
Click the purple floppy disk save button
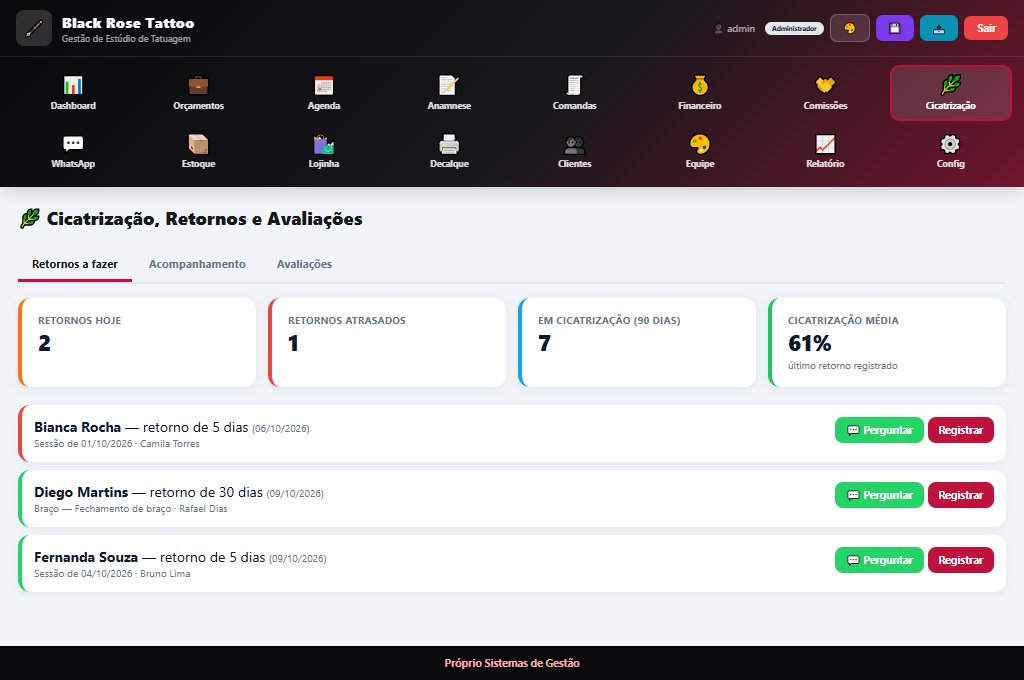895,28
